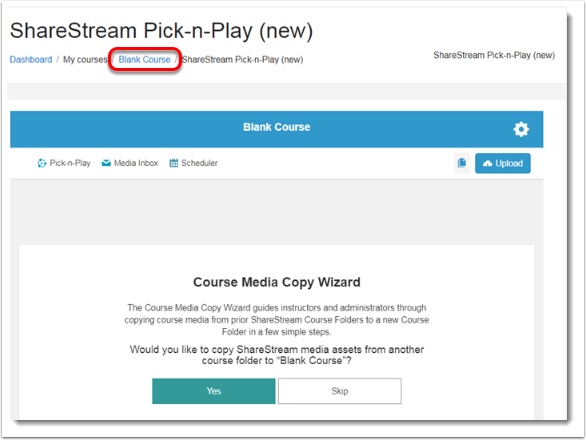Click the Course Media Copy Wizard heading

[277, 282]
